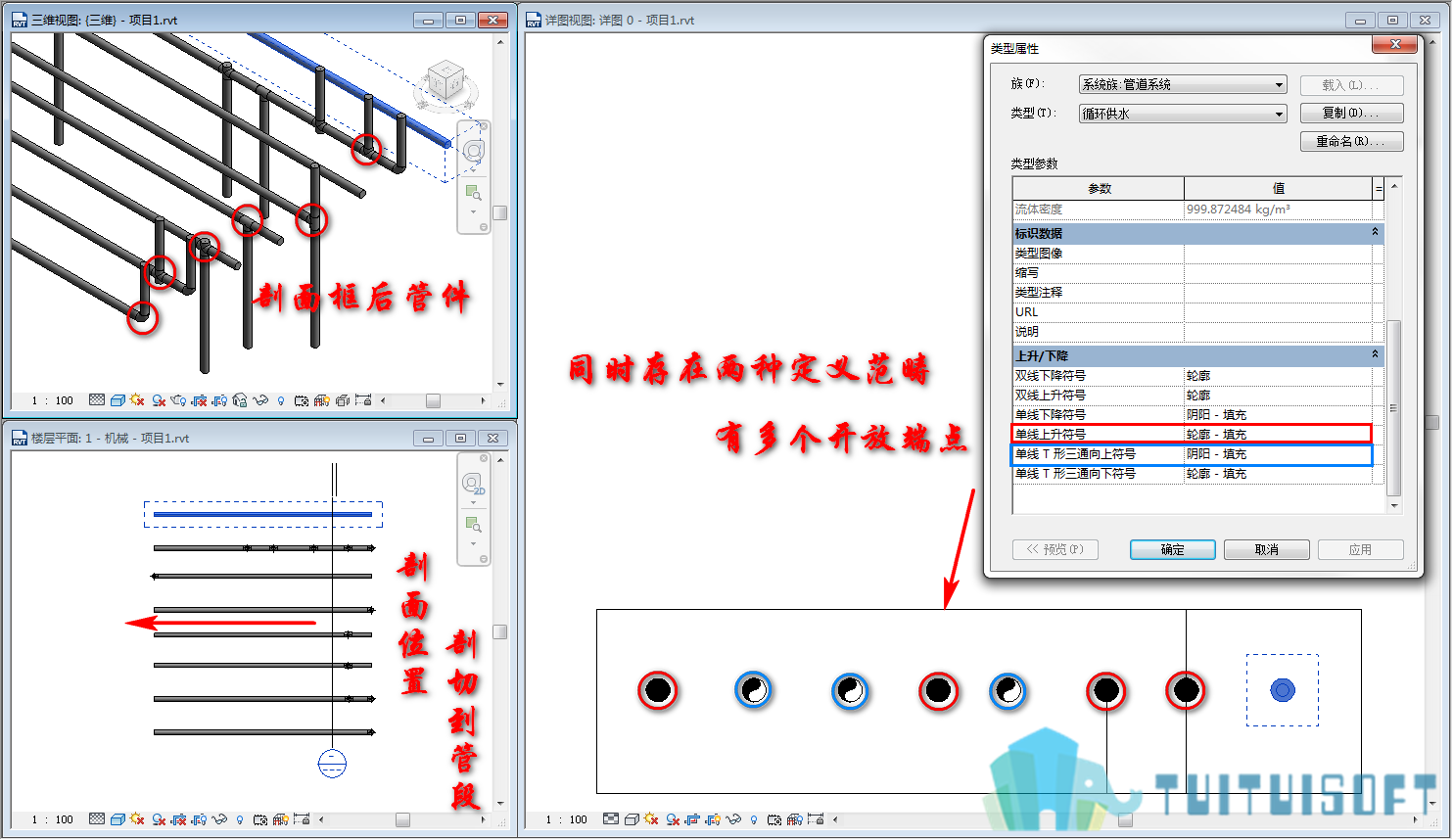Viewport: 1453px width, 840px height.
Task: Click 3D view steering wheel navigation icon
Action: click(x=474, y=151)
